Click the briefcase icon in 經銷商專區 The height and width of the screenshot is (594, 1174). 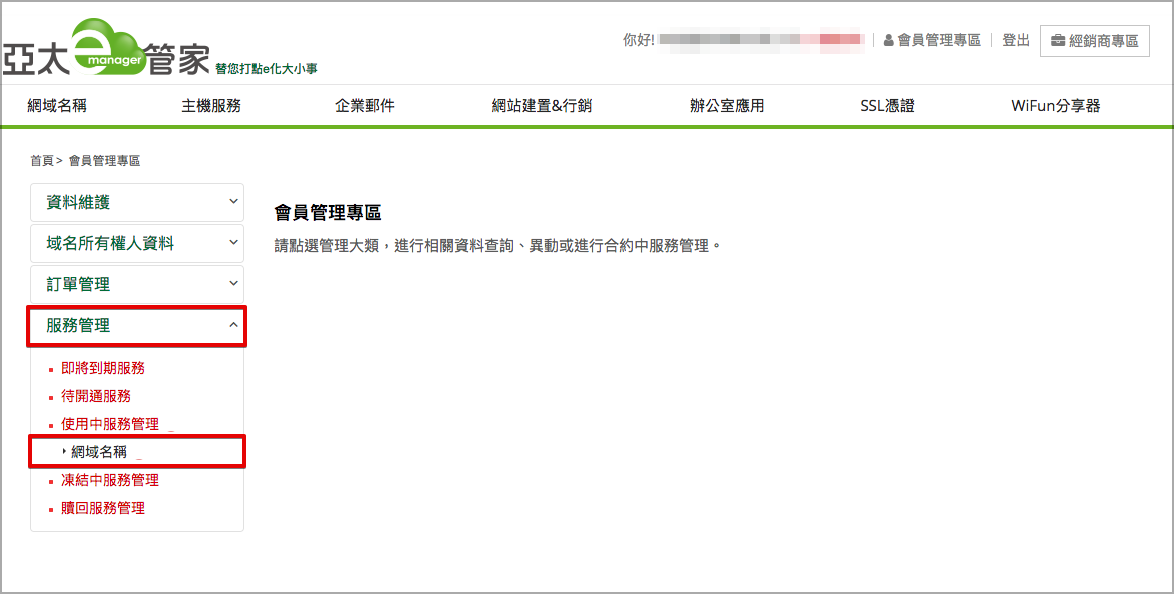pyautogui.click(x=1058, y=40)
